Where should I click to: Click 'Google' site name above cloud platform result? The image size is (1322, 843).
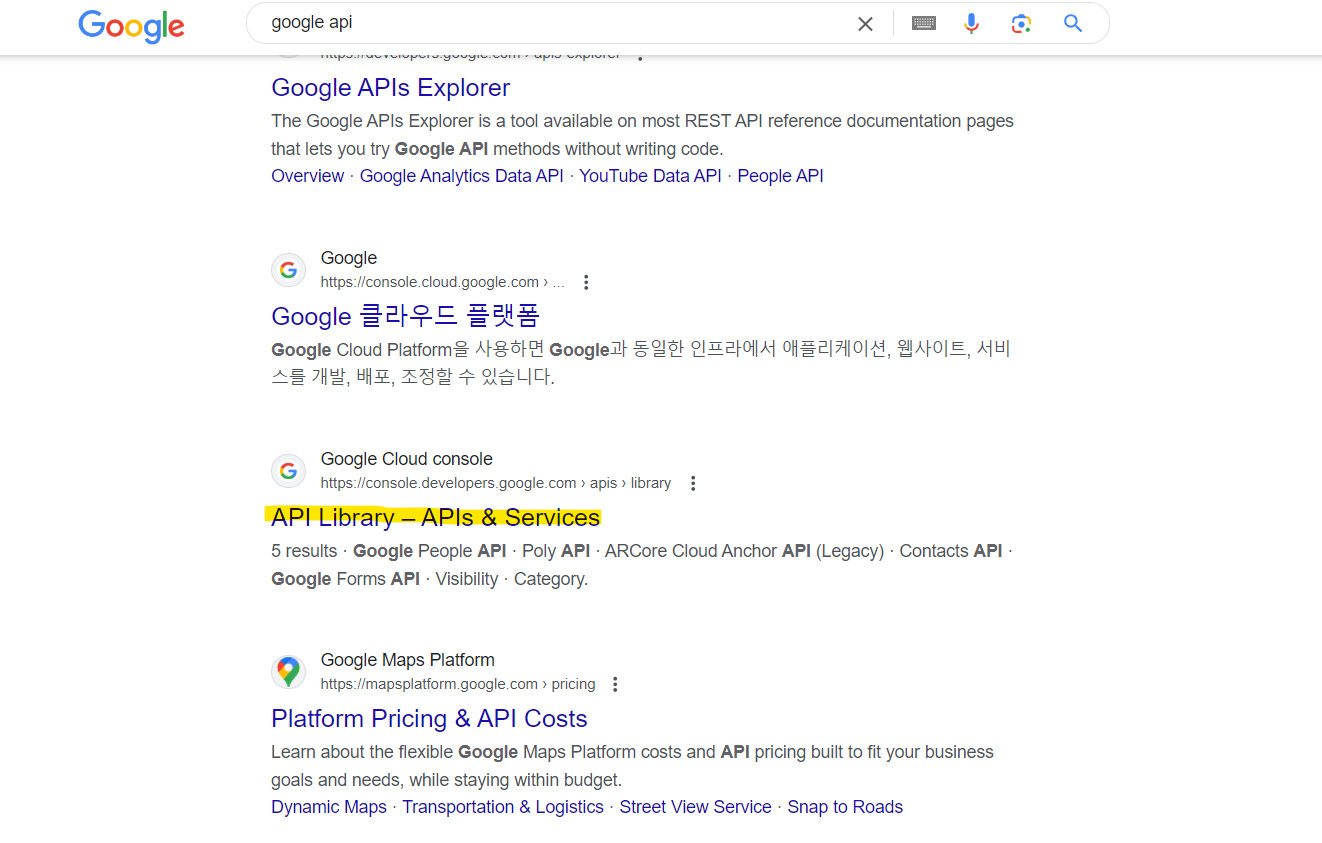(349, 258)
